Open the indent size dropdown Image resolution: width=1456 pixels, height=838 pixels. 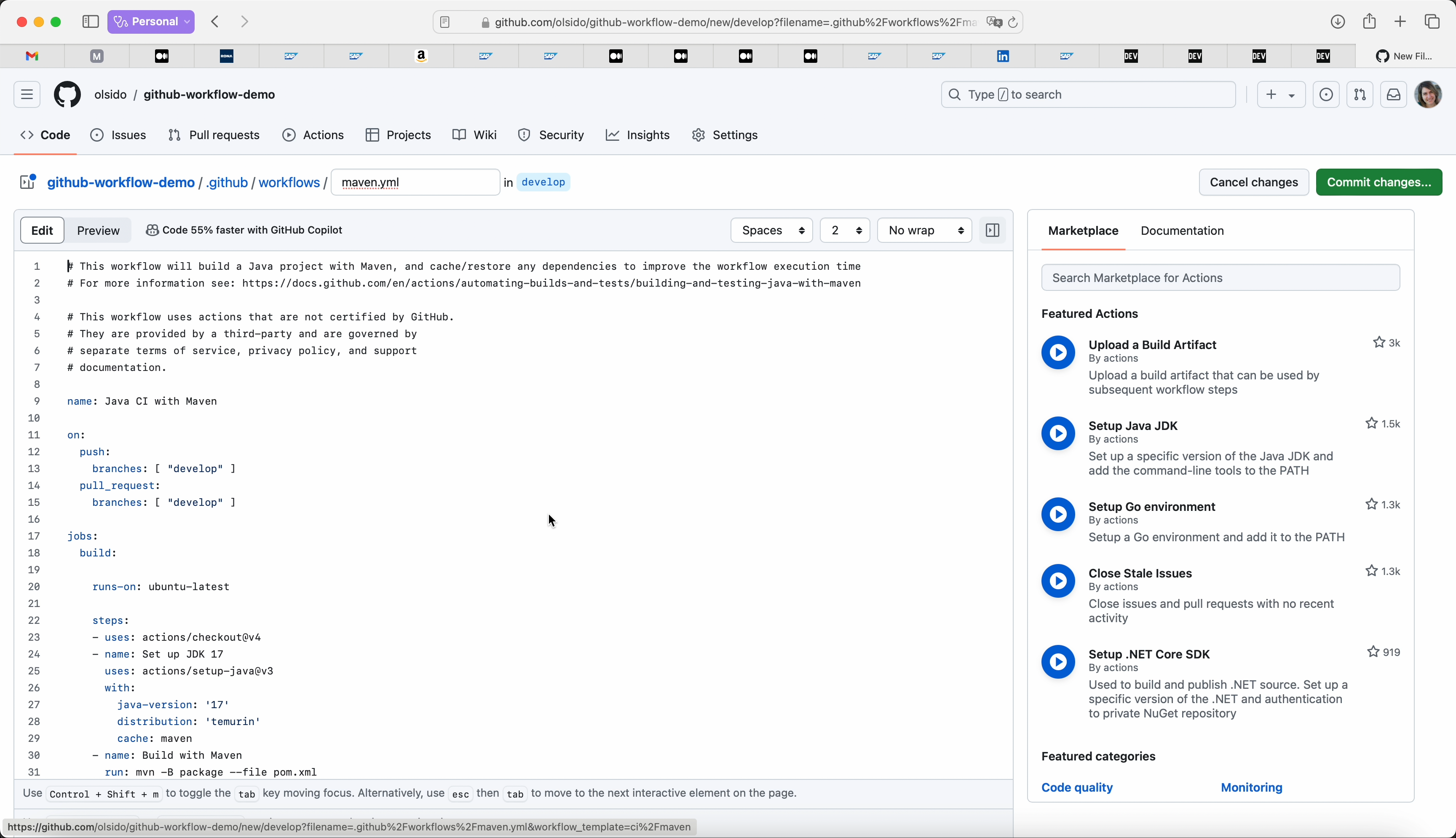point(844,230)
